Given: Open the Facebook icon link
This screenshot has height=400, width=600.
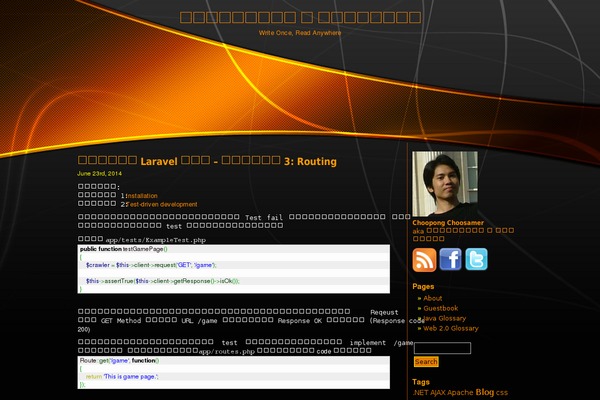Looking at the screenshot, I should (450, 260).
